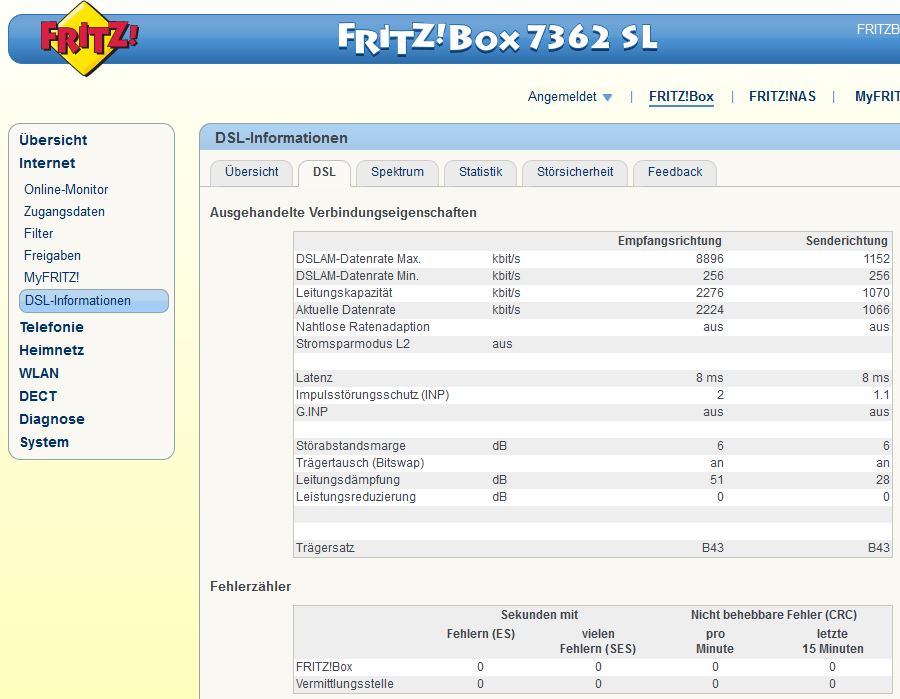Select Übersicht in the sidebar menu
Viewport: 900px width, 699px height.
pyautogui.click(x=53, y=140)
